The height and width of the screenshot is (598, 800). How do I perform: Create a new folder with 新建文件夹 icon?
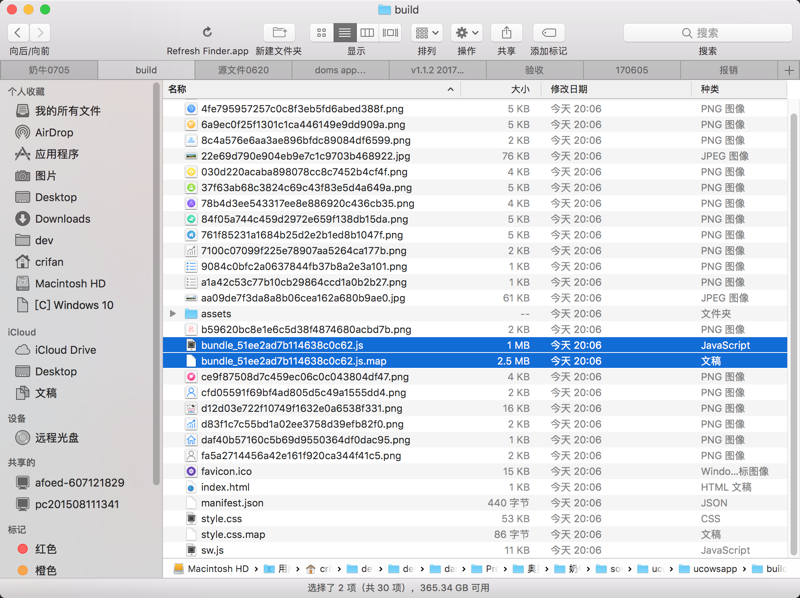pos(279,33)
